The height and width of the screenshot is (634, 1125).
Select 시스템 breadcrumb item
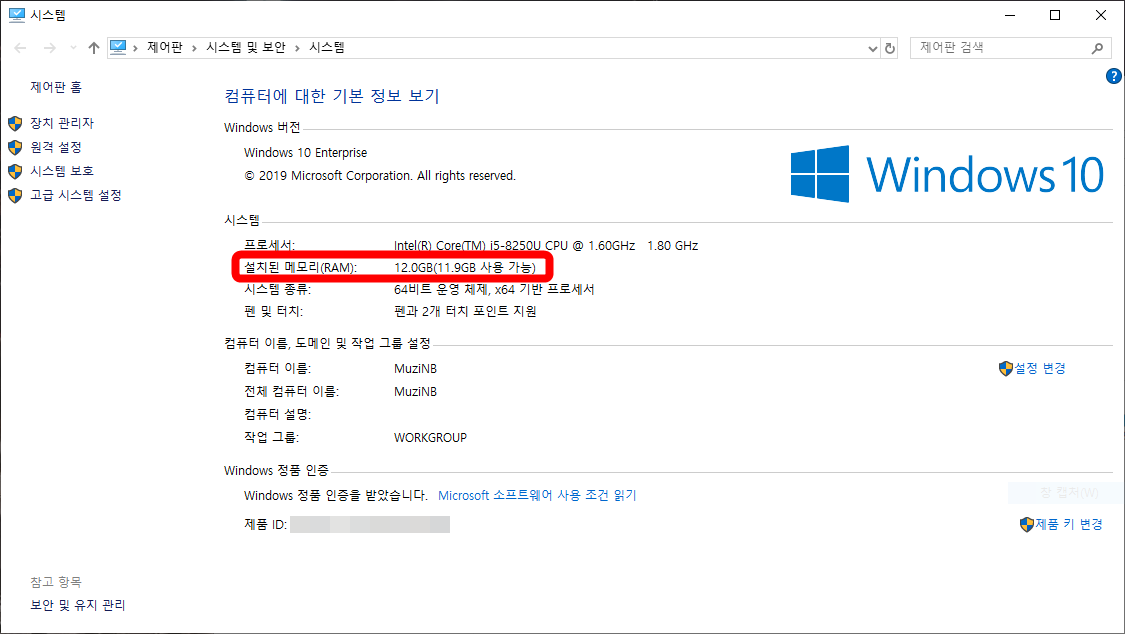[326, 47]
